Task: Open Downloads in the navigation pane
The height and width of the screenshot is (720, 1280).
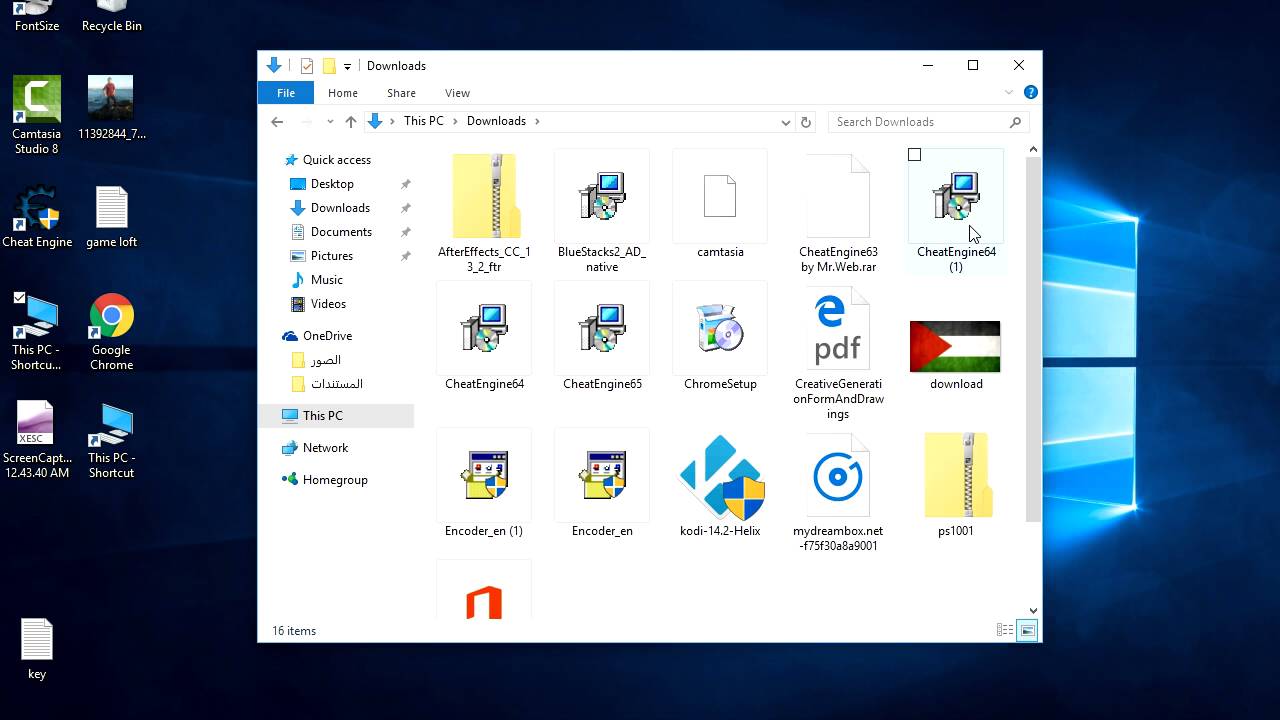Action: (x=340, y=208)
